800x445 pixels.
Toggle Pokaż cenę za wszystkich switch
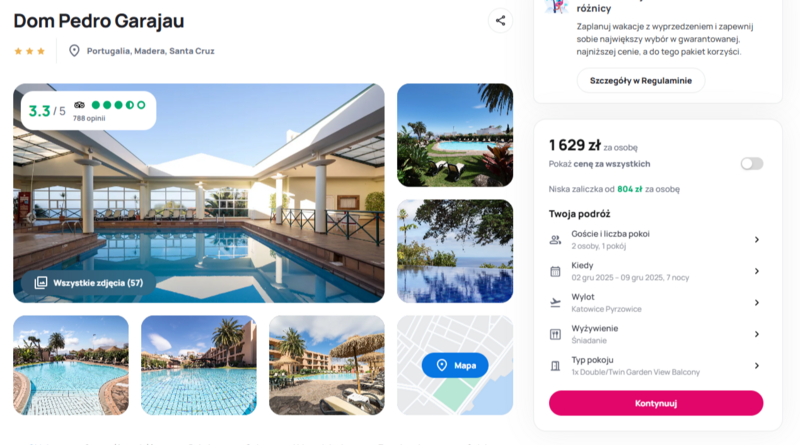click(752, 164)
